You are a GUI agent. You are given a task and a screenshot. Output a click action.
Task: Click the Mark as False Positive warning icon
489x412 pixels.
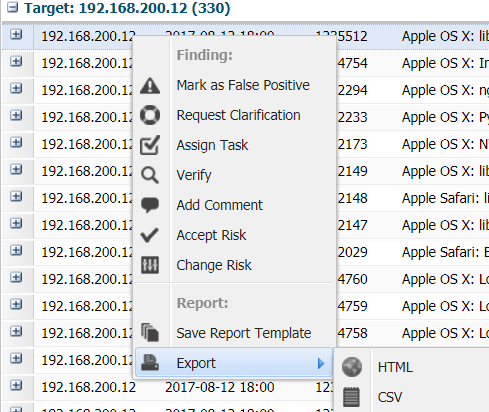pyautogui.click(x=150, y=85)
